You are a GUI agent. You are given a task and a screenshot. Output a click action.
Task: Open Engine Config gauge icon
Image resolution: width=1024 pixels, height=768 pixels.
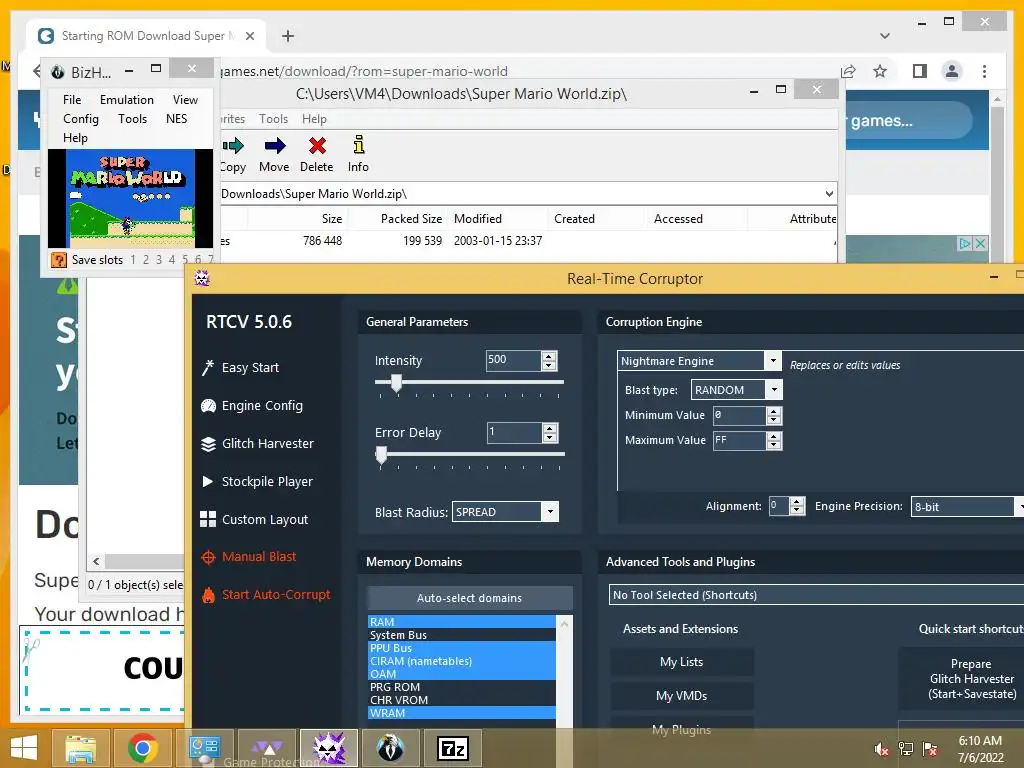(x=208, y=406)
